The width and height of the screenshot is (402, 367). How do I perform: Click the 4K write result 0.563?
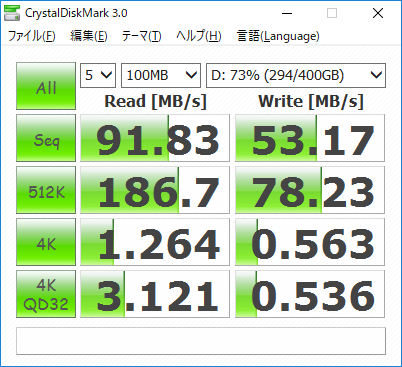pos(310,242)
